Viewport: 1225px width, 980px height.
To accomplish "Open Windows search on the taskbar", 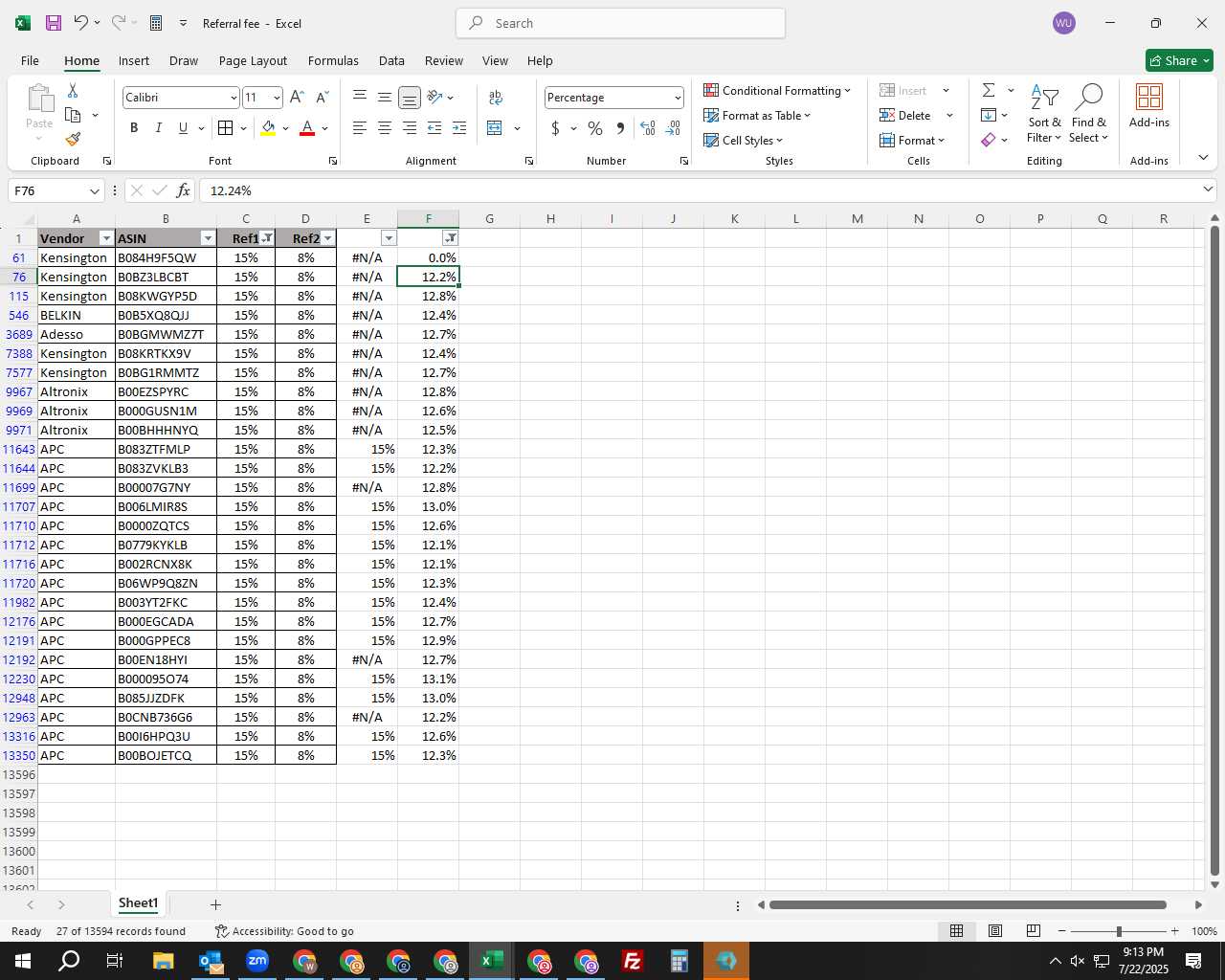I will (x=70, y=961).
